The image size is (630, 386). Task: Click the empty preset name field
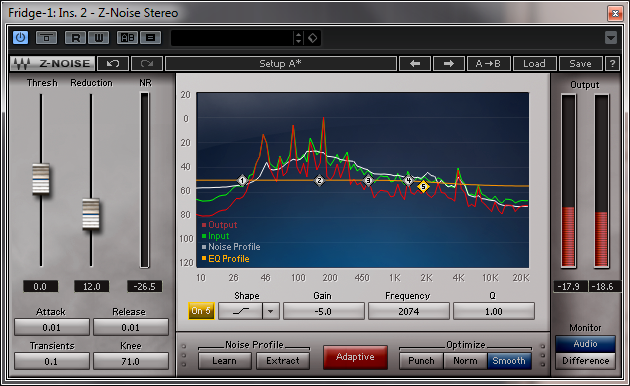[x=232, y=38]
